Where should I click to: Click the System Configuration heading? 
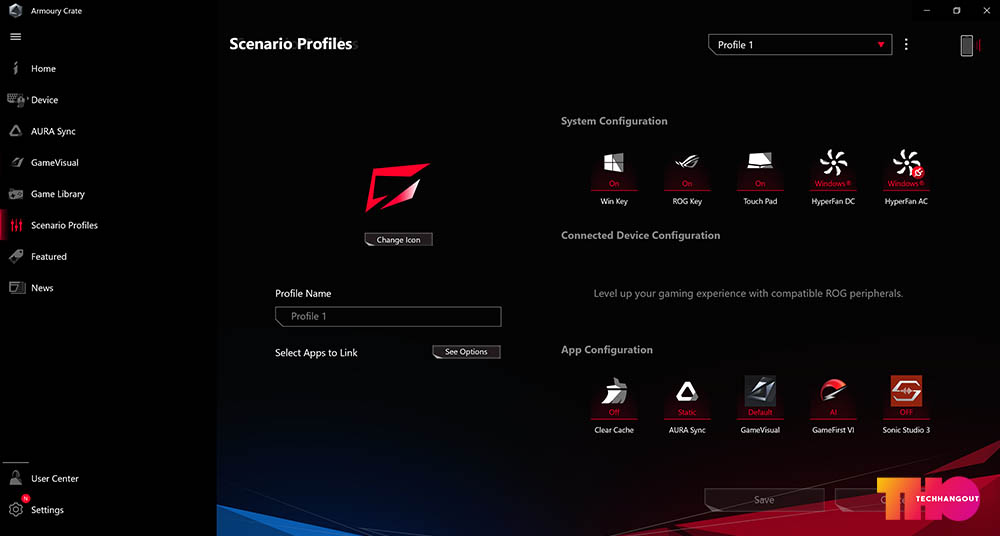(x=614, y=121)
